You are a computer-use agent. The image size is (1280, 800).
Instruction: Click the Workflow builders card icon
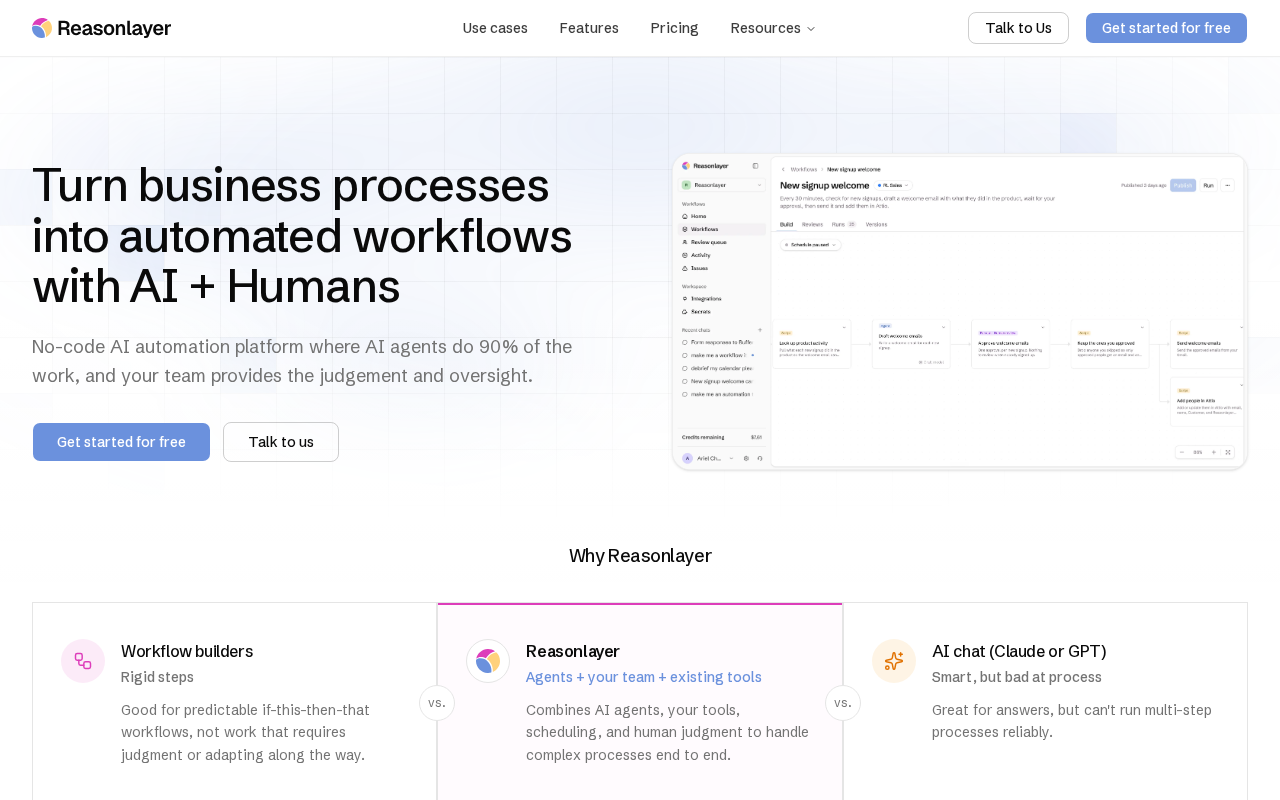[83, 661]
